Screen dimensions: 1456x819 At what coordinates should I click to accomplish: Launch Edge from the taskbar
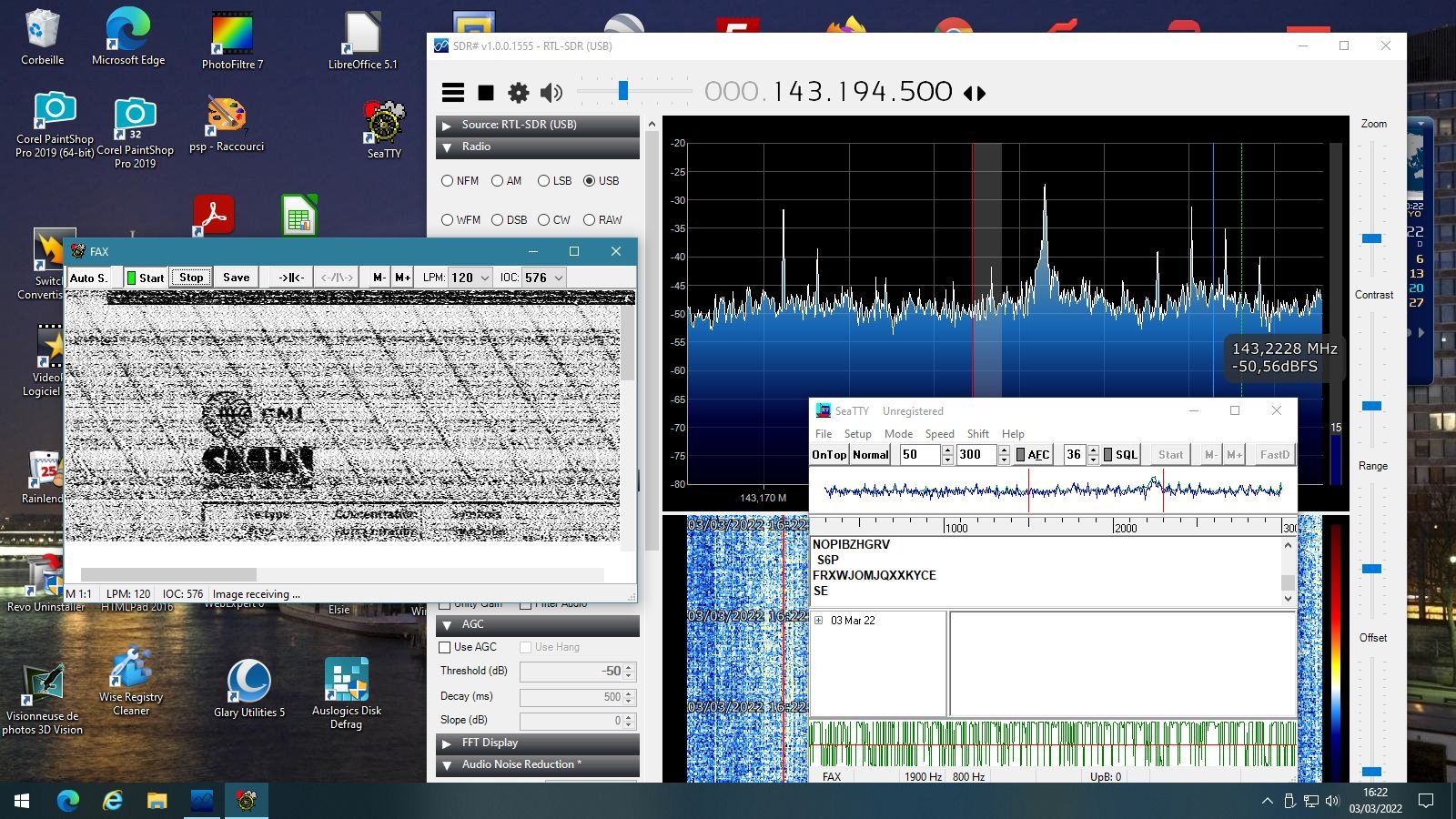pos(68,801)
